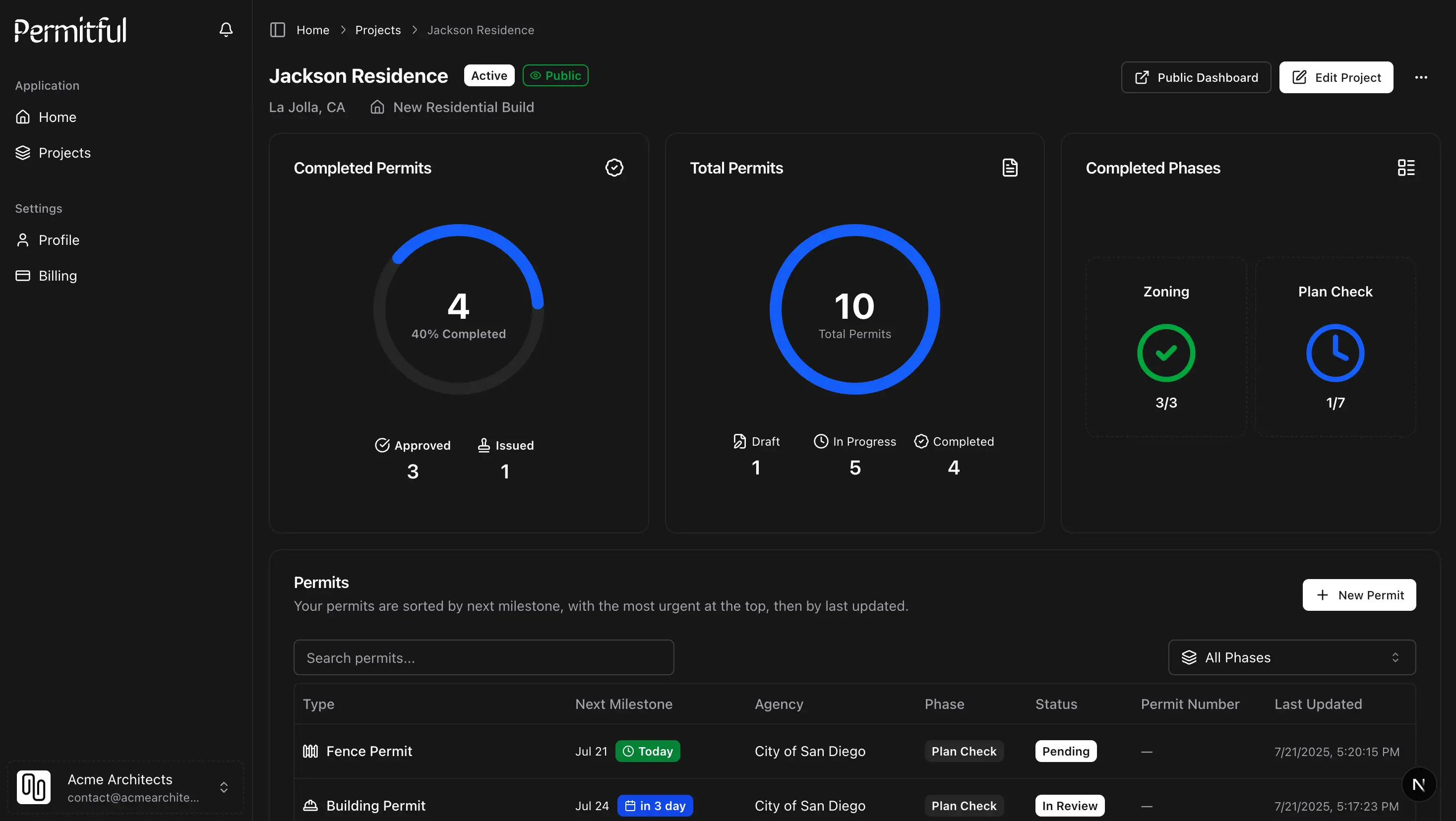This screenshot has width=1456, height=821.
Task: Open the notifications bell
Action: tap(226, 29)
